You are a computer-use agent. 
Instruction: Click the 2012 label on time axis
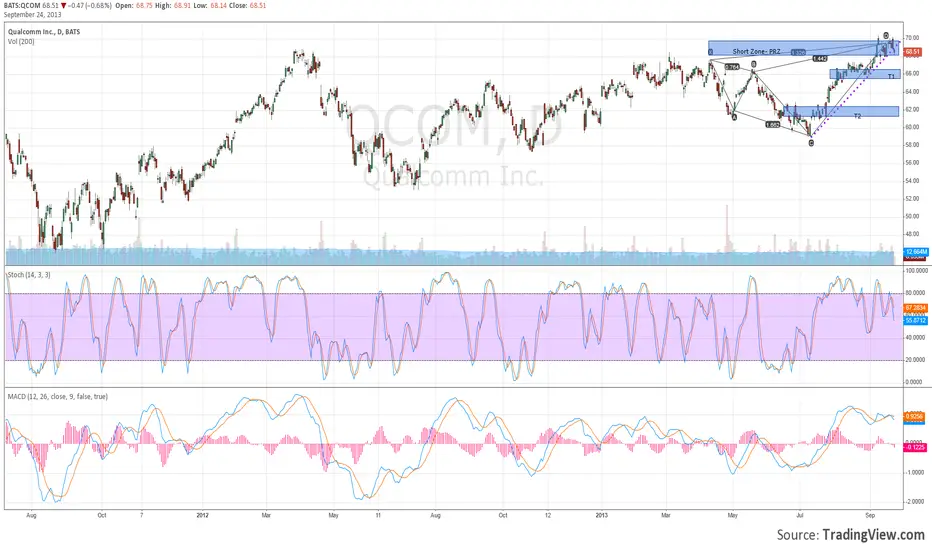pos(203,516)
